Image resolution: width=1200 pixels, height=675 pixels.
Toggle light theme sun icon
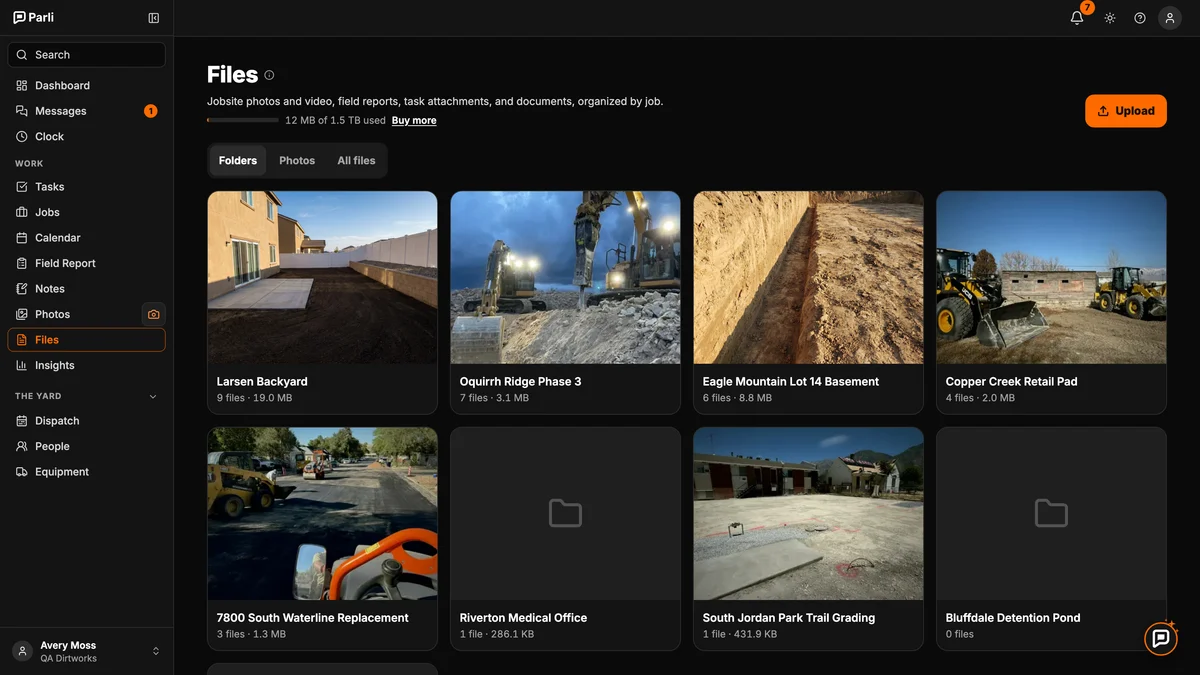(1110, 18)
